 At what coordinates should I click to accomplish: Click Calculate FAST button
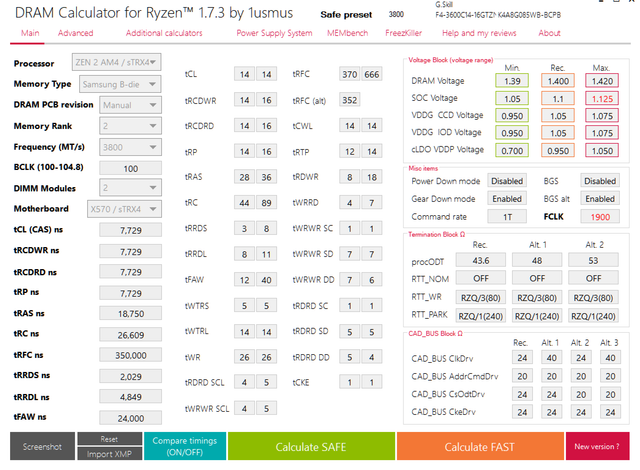[480, 446]
